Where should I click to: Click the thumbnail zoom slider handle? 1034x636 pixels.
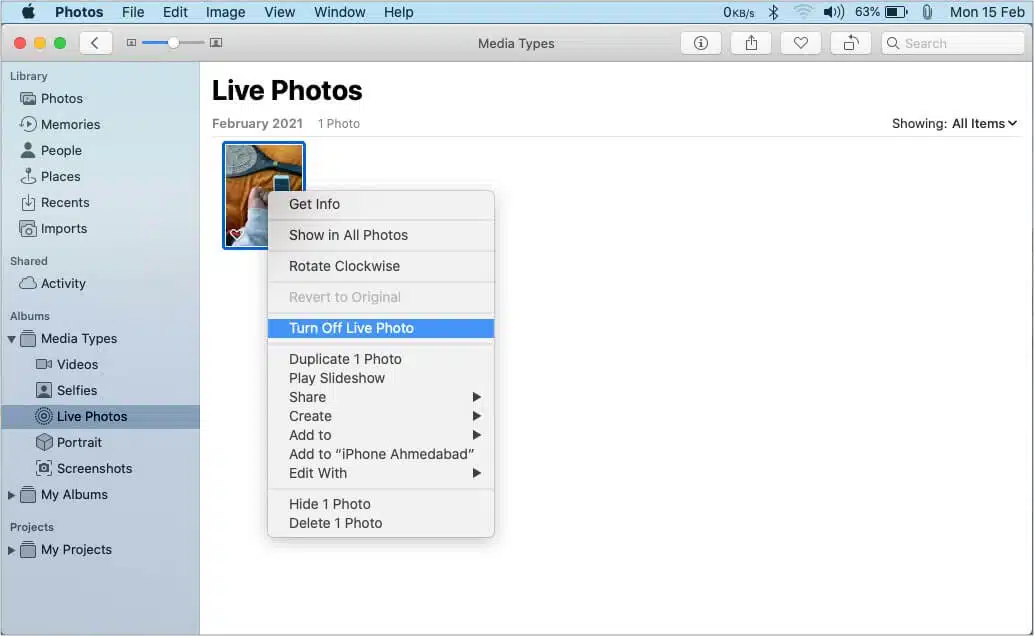click(173, 43)
